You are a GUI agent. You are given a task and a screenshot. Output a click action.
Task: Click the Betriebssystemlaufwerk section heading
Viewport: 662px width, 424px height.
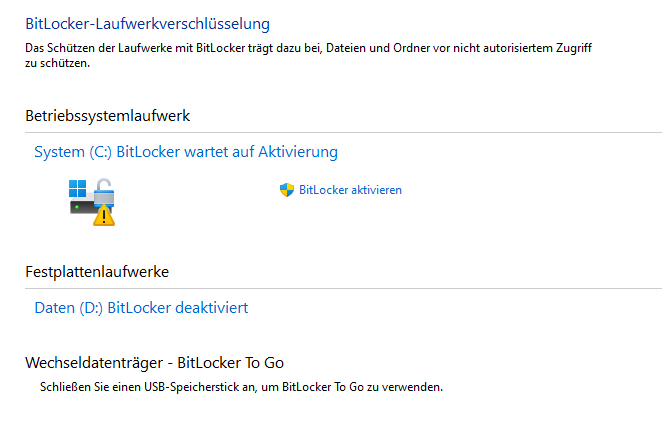point(108,116)
